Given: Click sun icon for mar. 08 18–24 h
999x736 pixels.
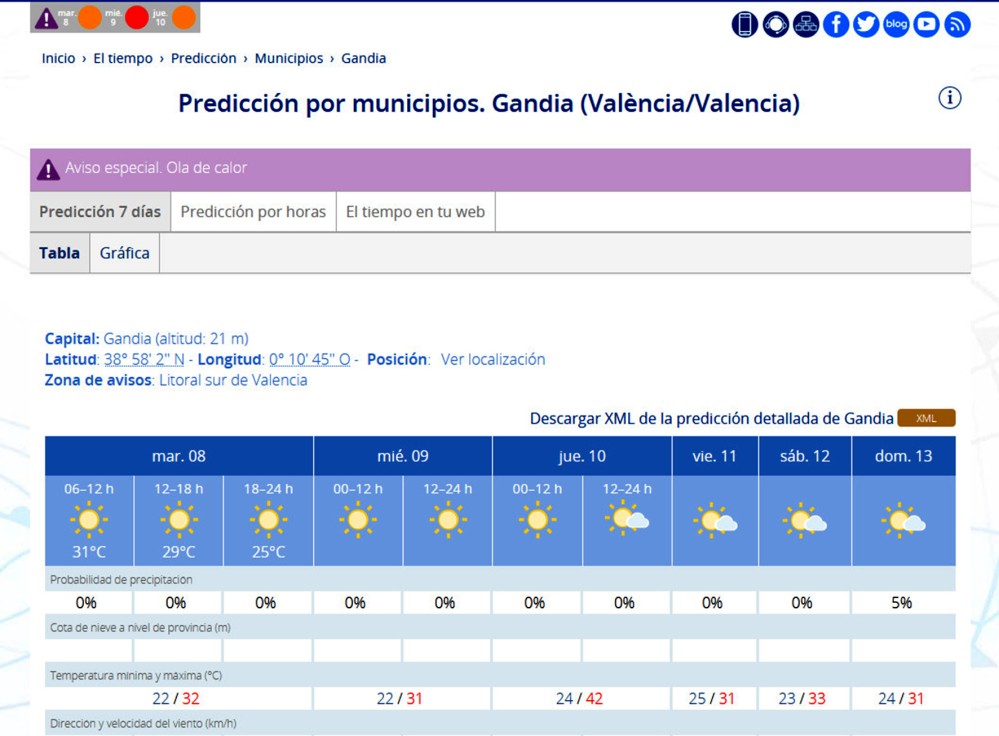Looking at the screenshot, I should [268, 519].
